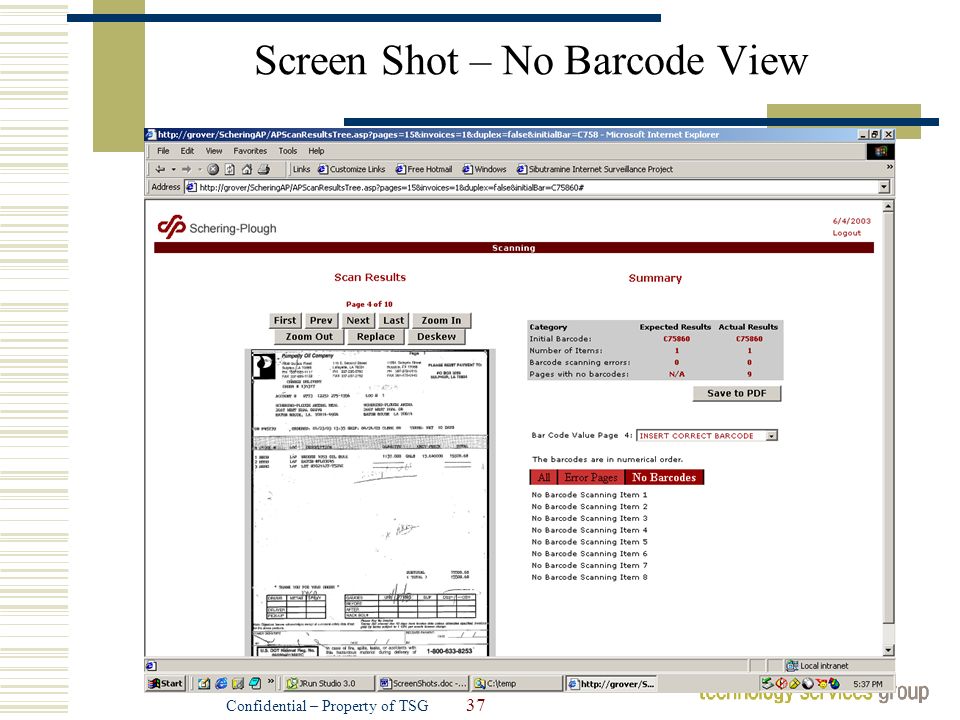Click inside the Address URL field

[x=531, y=187]
